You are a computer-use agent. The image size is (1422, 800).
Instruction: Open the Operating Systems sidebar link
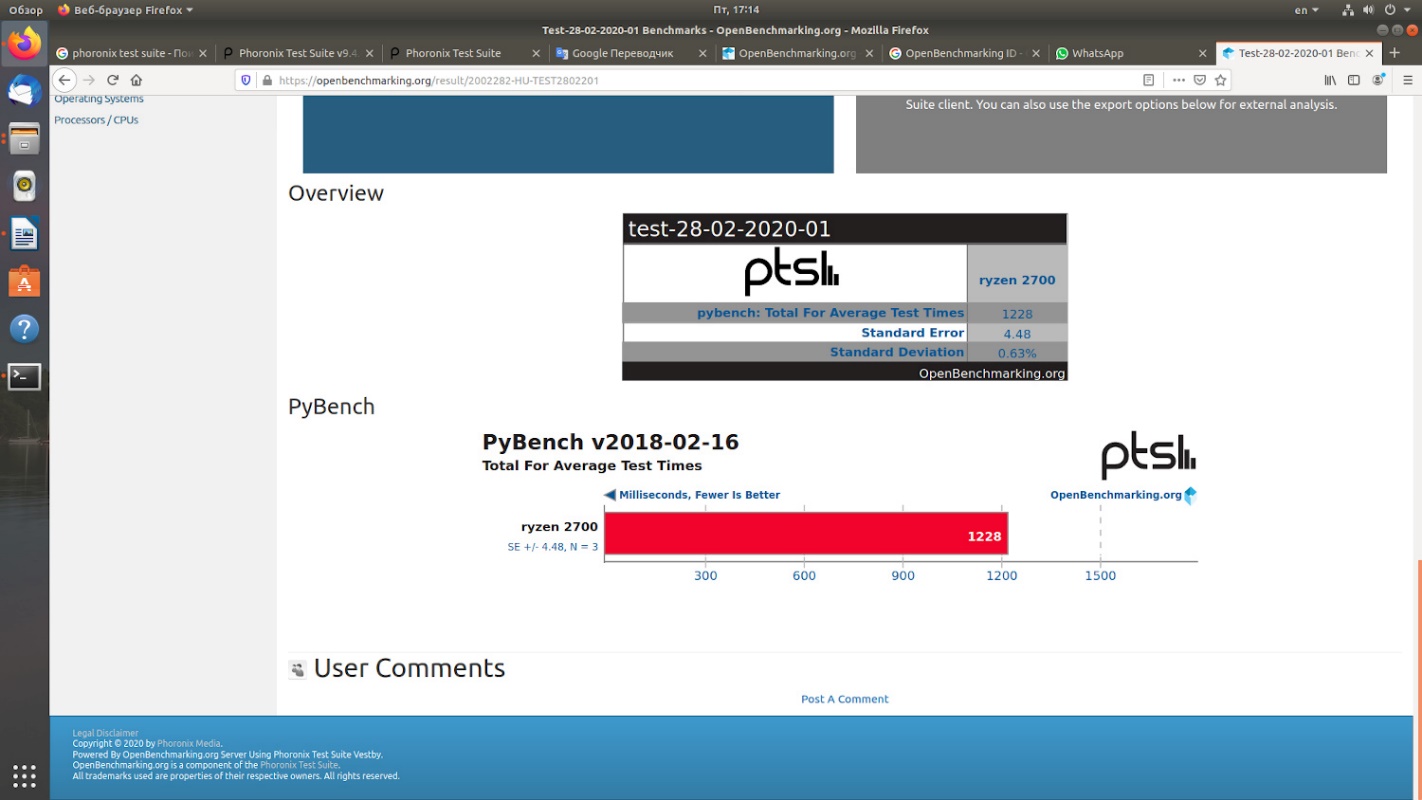click(x=98, y=98)
